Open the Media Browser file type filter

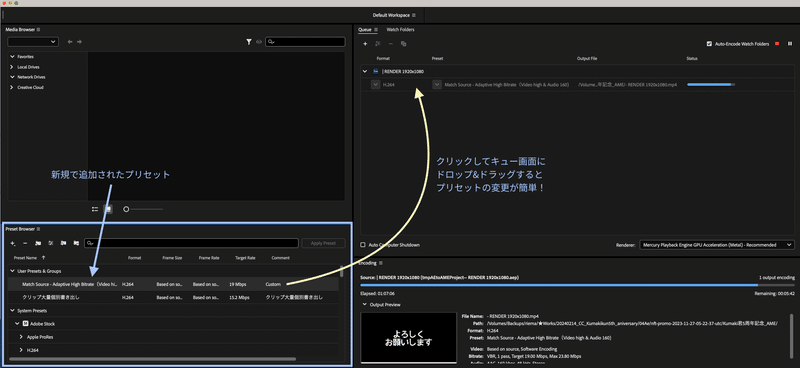tap(249, 42)
